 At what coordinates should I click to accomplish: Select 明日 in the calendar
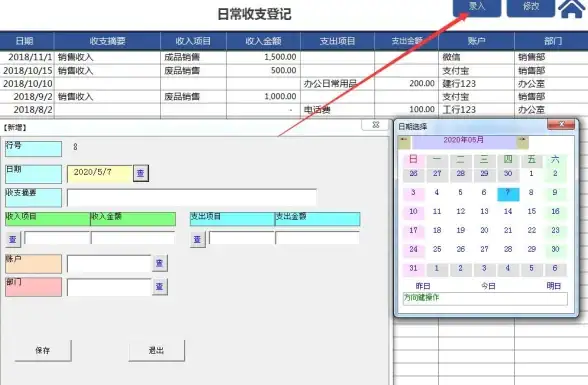click(554, 286)
